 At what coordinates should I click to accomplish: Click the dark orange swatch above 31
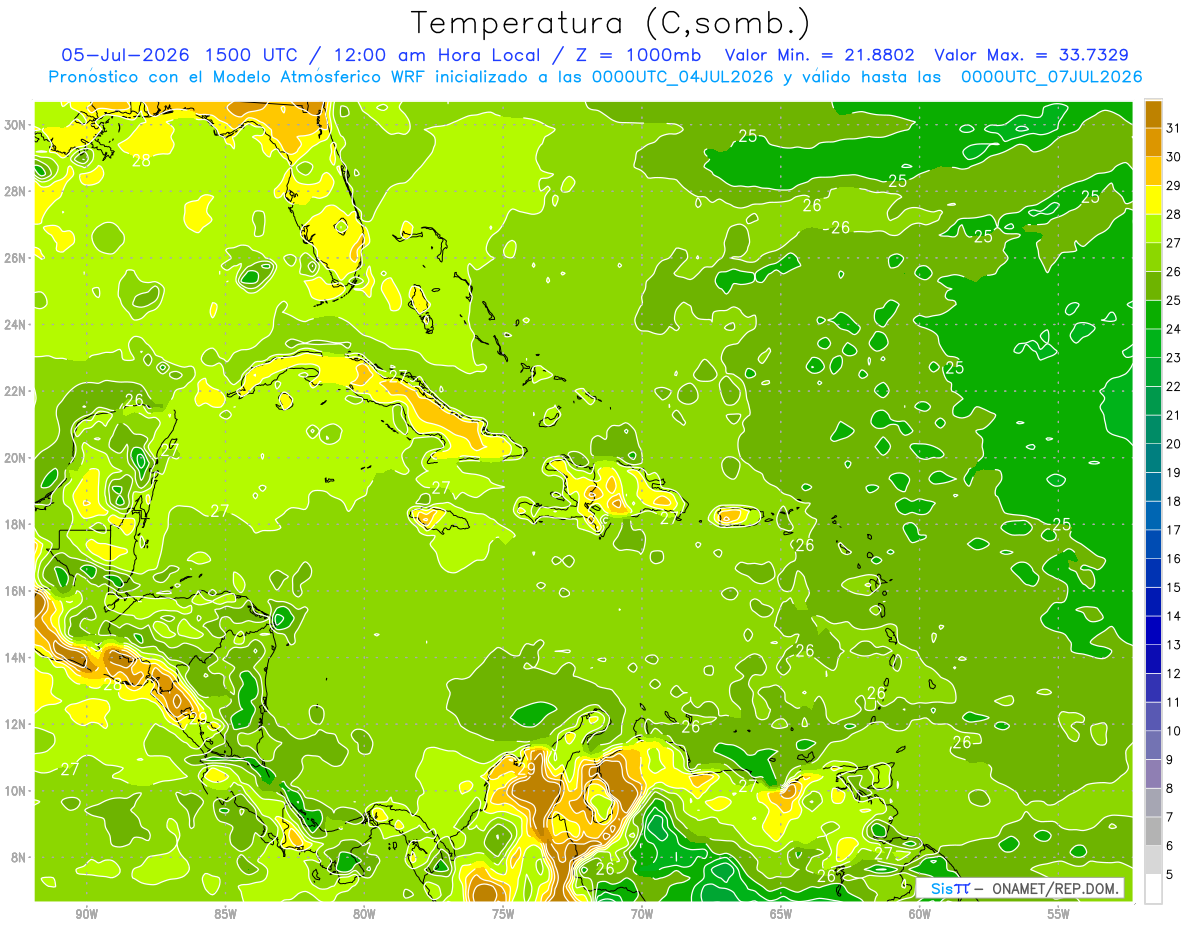1153,113
